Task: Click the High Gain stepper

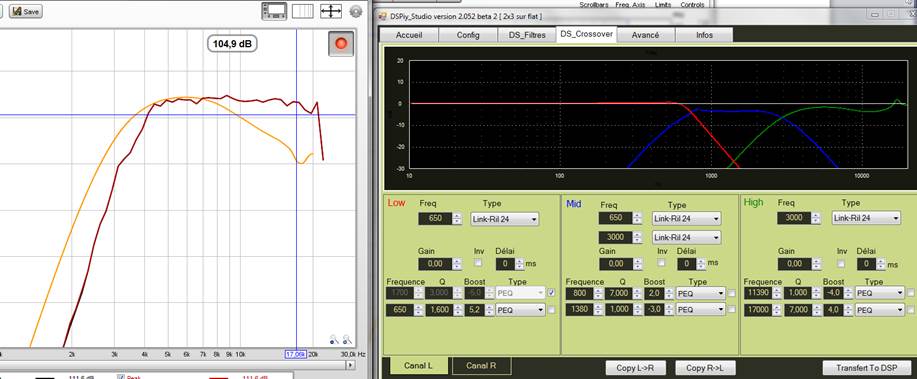Action: 816,264
